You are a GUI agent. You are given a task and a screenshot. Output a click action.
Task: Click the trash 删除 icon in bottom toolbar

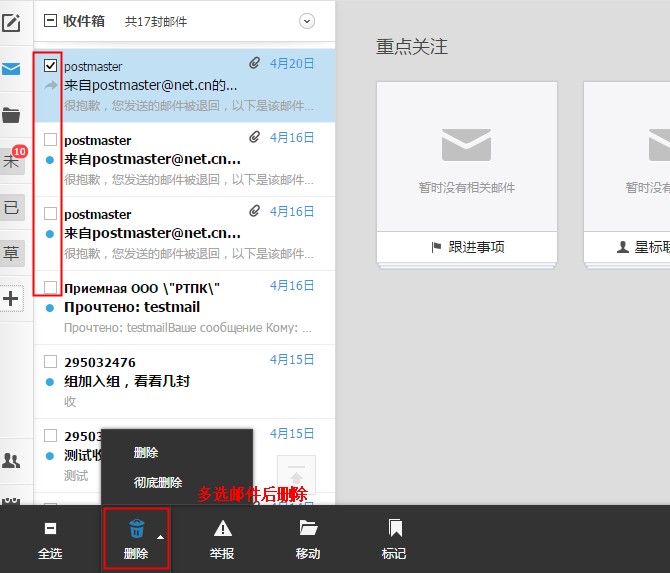click(136, 529)
